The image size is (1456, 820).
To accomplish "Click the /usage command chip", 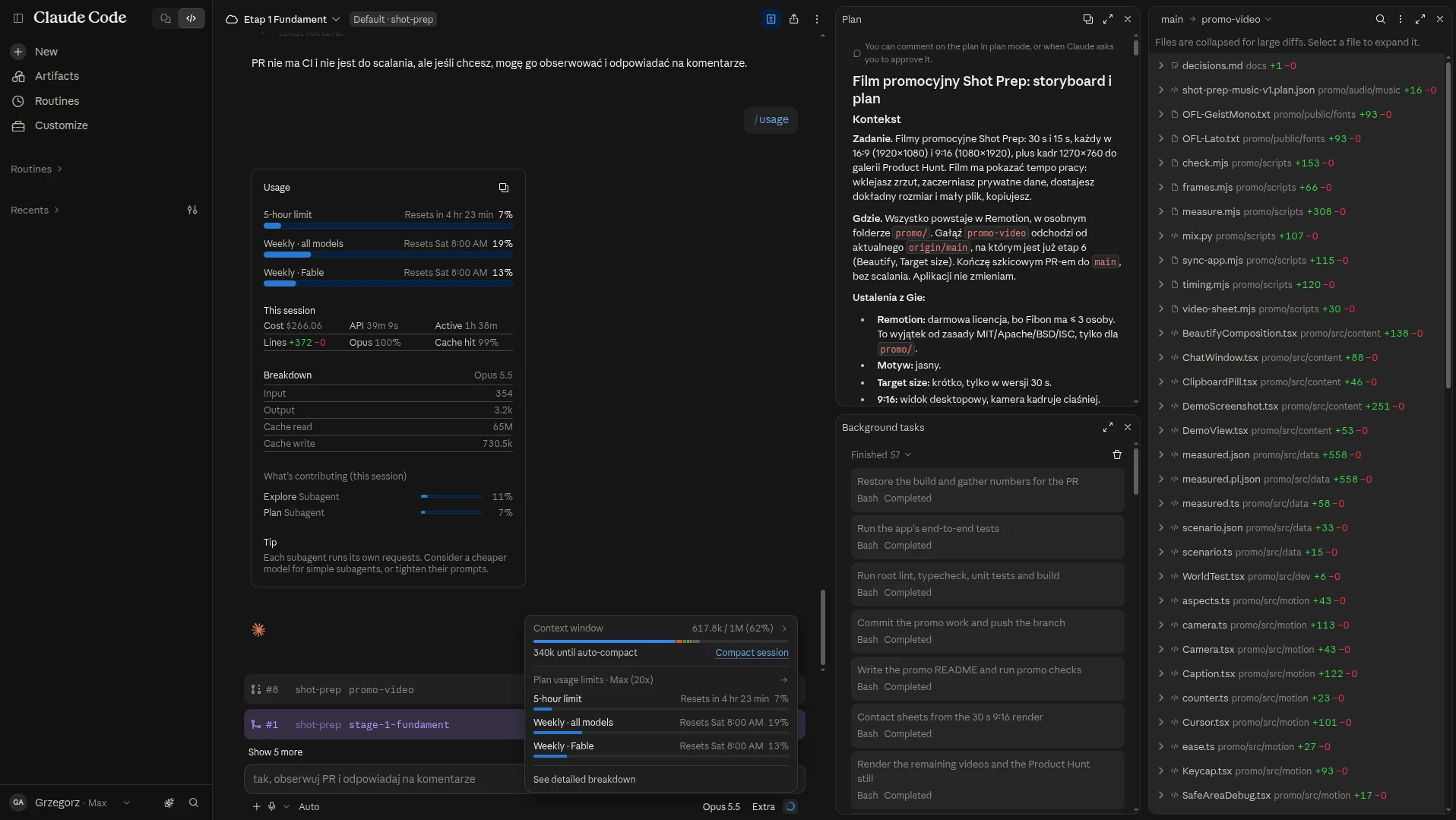I will 771,119.
